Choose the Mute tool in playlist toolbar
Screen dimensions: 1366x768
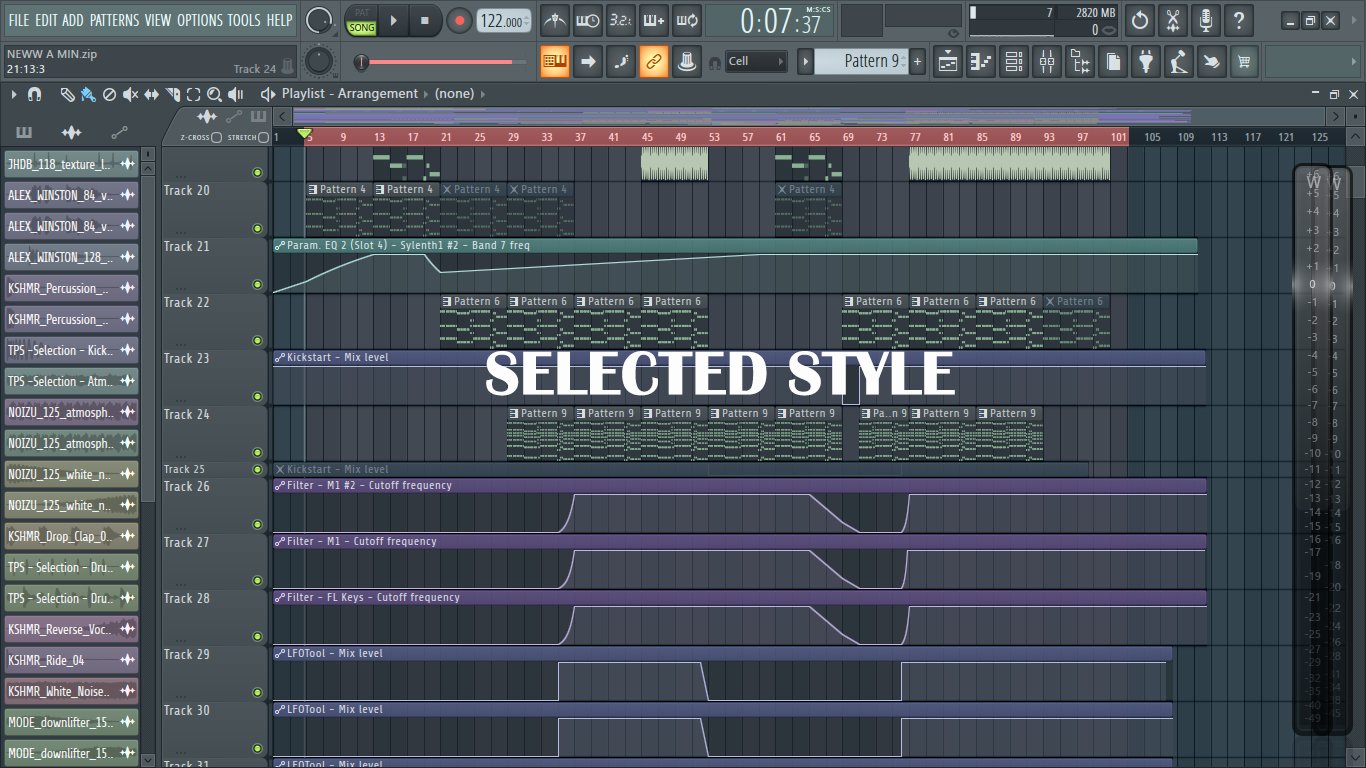tap(131, 94)
